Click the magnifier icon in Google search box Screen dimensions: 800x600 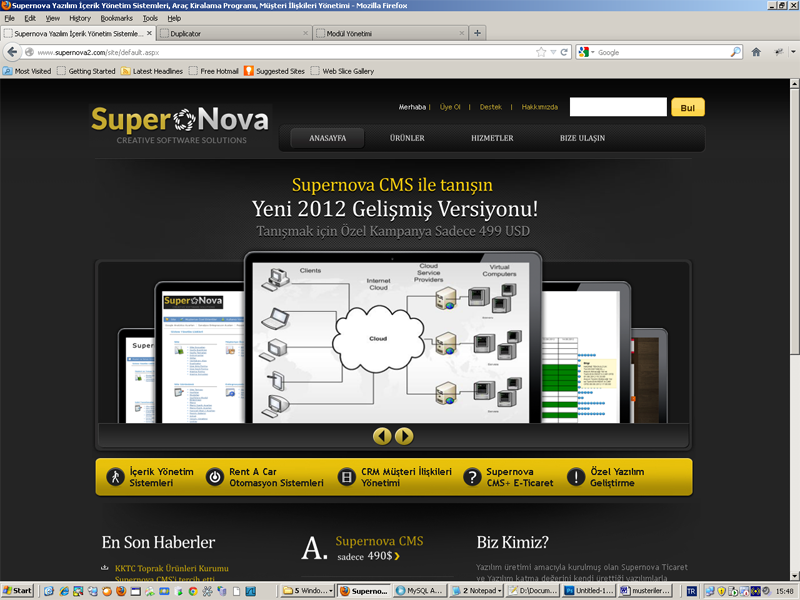point(735,52)
